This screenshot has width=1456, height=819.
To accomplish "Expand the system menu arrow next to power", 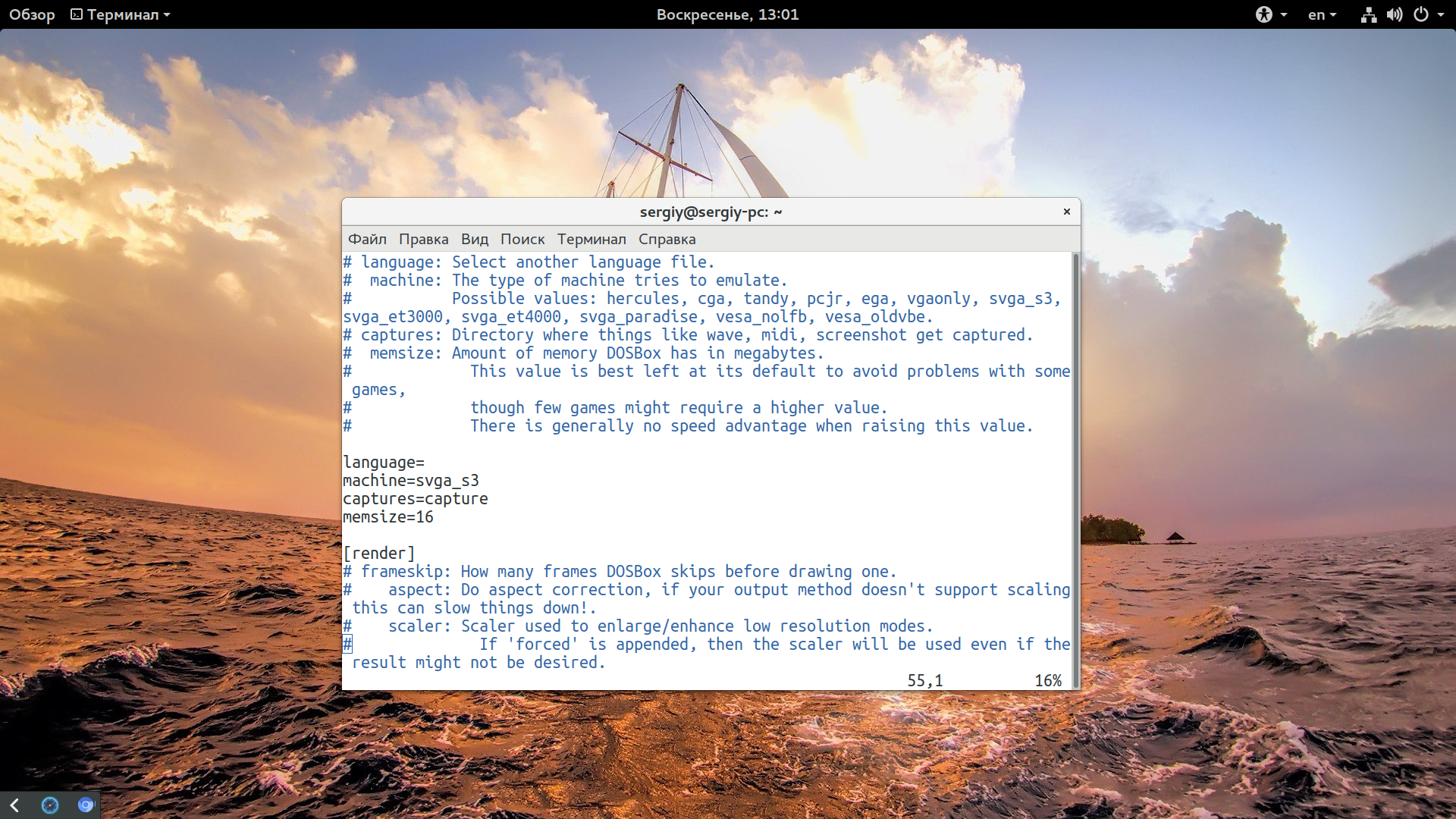I will (1441, 14).
